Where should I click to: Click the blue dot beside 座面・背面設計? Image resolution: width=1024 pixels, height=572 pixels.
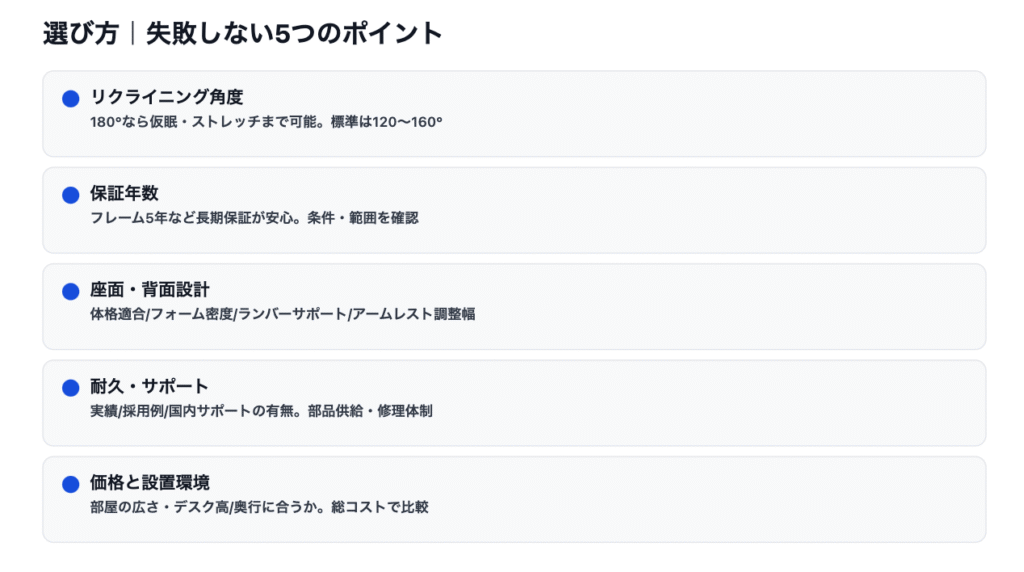pos(70,292)
